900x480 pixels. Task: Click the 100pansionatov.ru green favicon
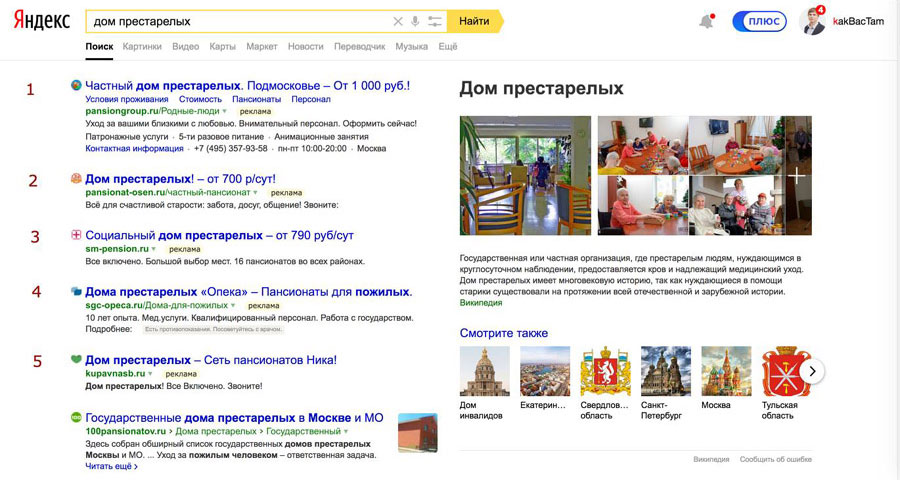[x=76, y=417]
